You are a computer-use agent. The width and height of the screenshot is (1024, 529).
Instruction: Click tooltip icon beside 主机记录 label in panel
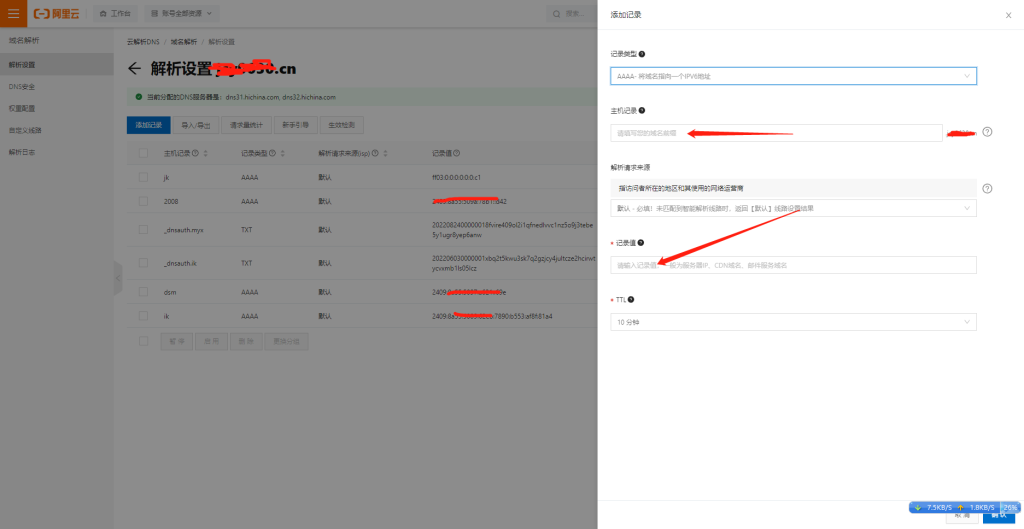pyautogui.click(x=642, y=110)
